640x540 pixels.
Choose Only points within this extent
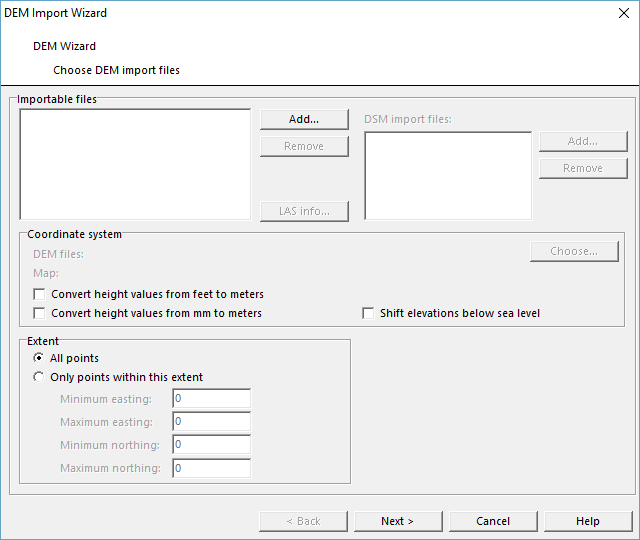(x=39, y=377)
